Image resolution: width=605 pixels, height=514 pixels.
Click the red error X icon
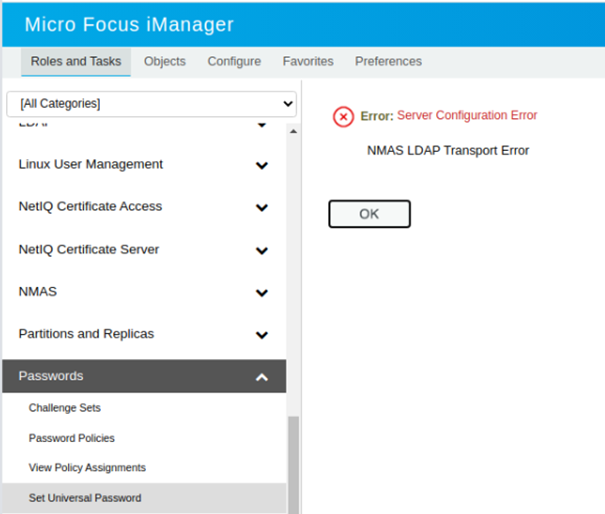pyautogui.click(x=343, y=117)
